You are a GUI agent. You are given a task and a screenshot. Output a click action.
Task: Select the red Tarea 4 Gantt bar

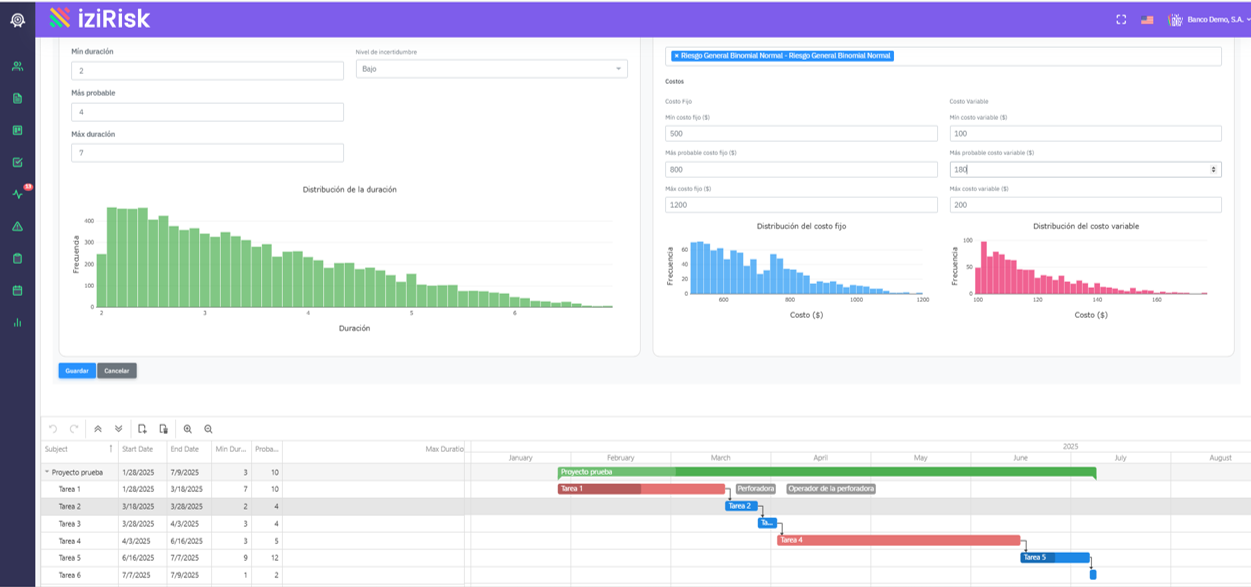(x=898, y=540)
